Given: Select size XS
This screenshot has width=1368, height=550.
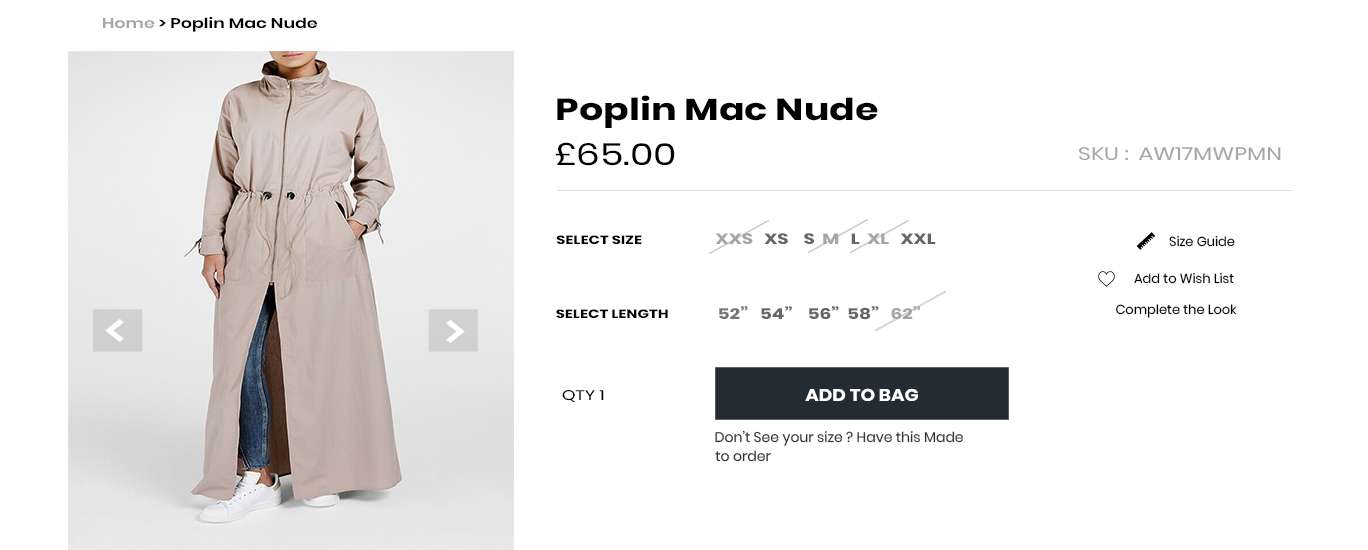Looking at the screenshot, I should [776, 239].
